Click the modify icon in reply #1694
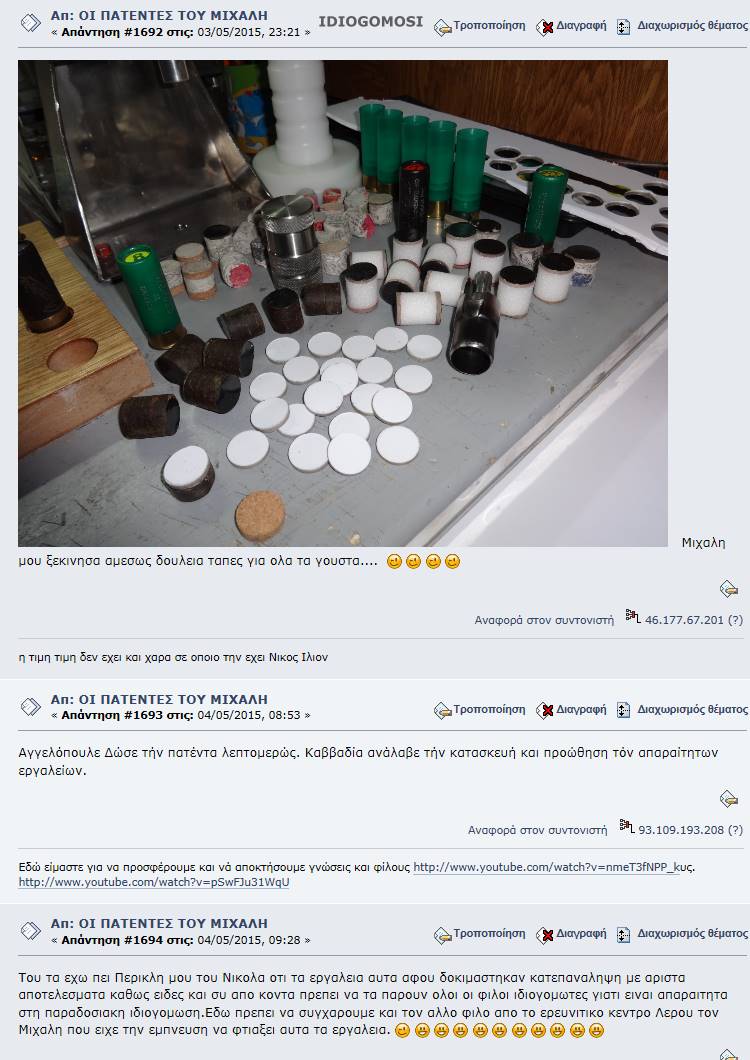Image resolution: width=750 pixels, height=1060 pixels. pos(442,935)
